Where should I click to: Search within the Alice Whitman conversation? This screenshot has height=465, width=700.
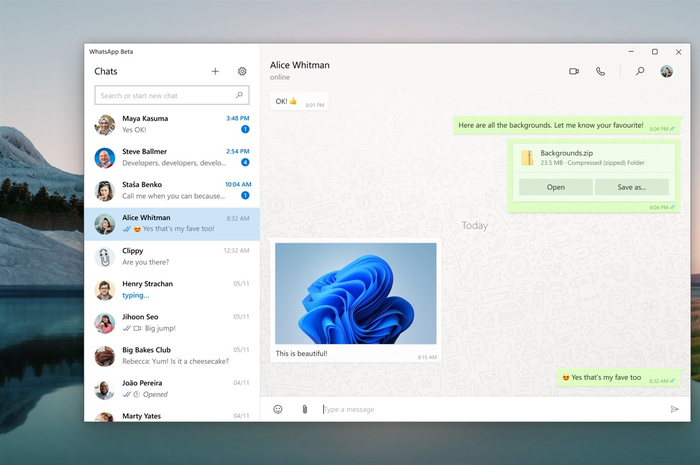[x=640, y=71]
